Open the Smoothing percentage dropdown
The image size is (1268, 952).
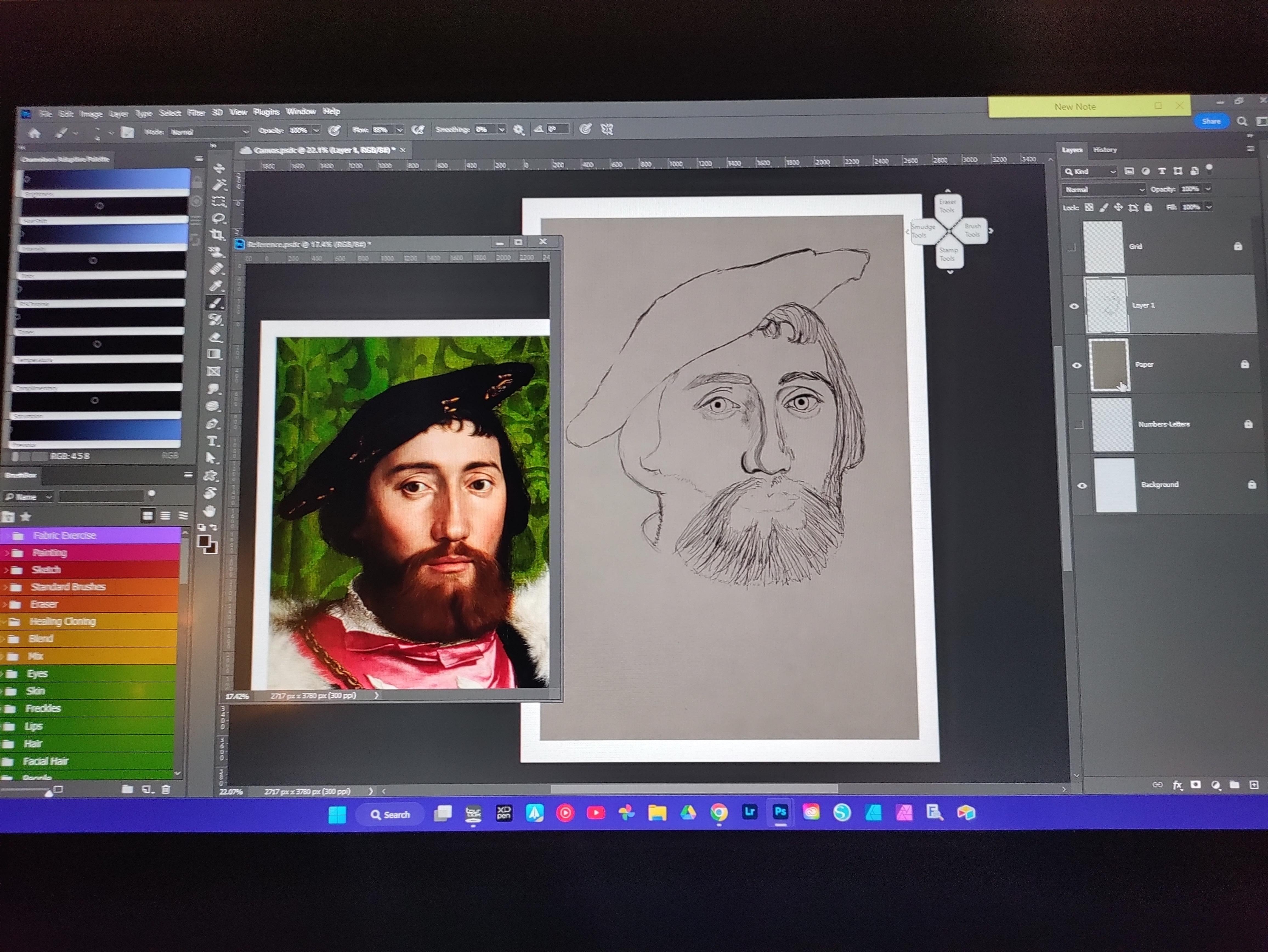502,129
